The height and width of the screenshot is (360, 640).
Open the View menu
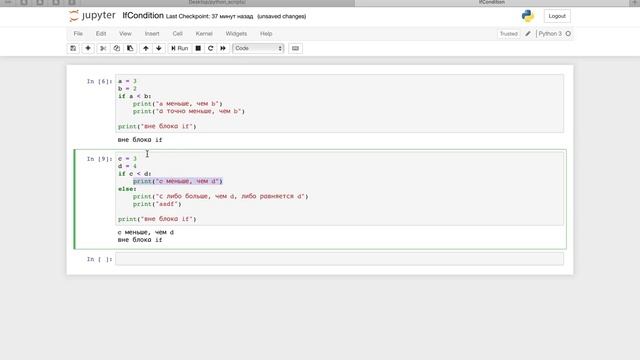(x=125, y=33)
